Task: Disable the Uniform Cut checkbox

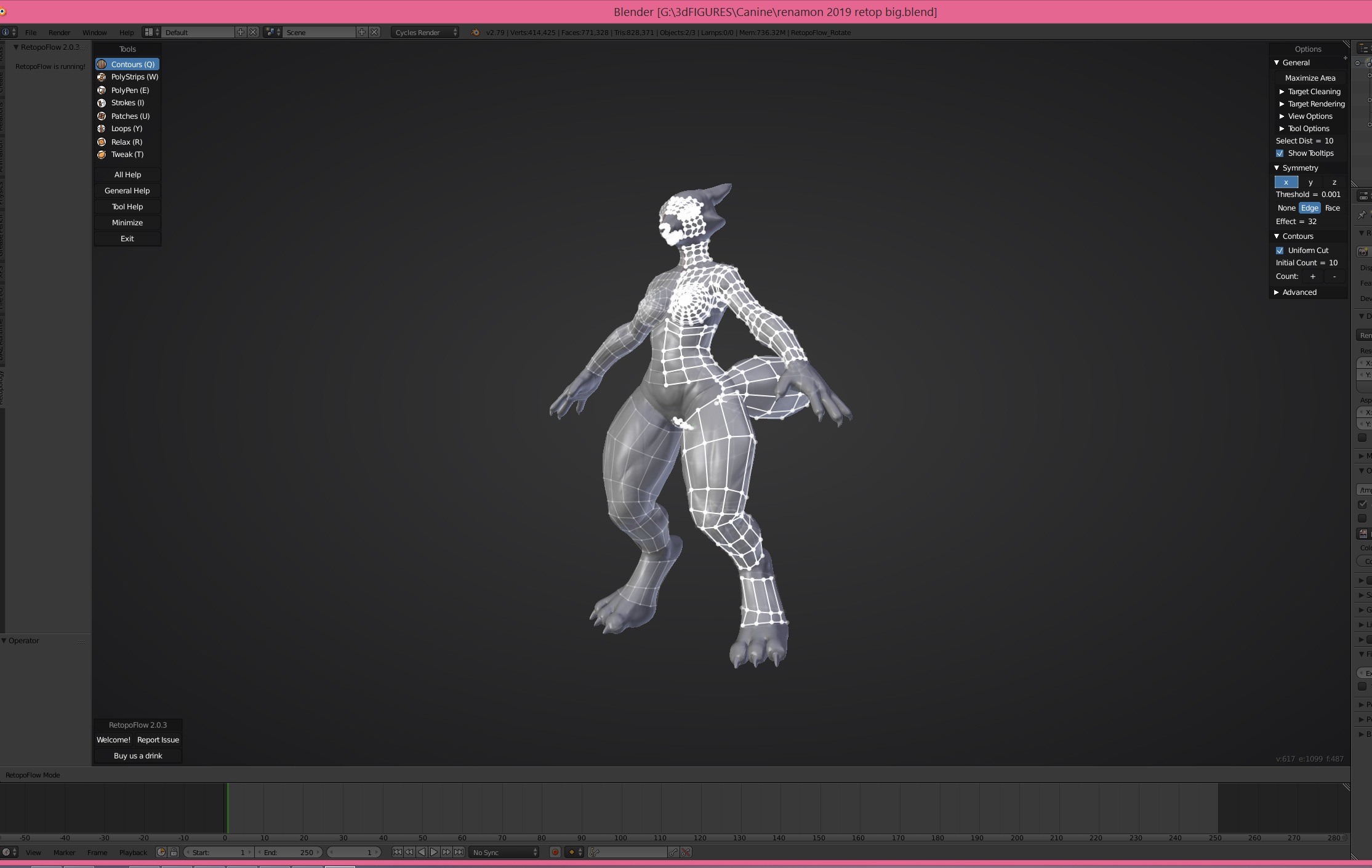Action: pos(1280,251)
